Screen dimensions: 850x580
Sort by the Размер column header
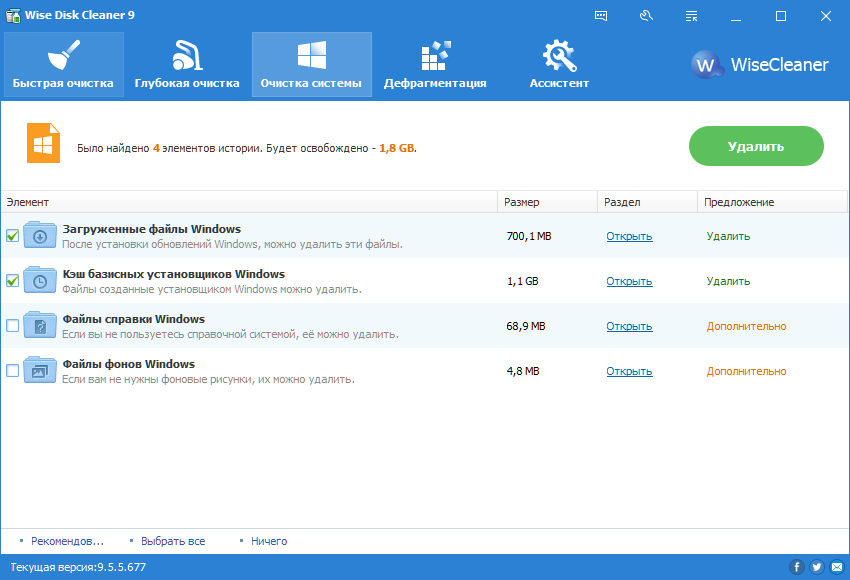tap(548, 202)
